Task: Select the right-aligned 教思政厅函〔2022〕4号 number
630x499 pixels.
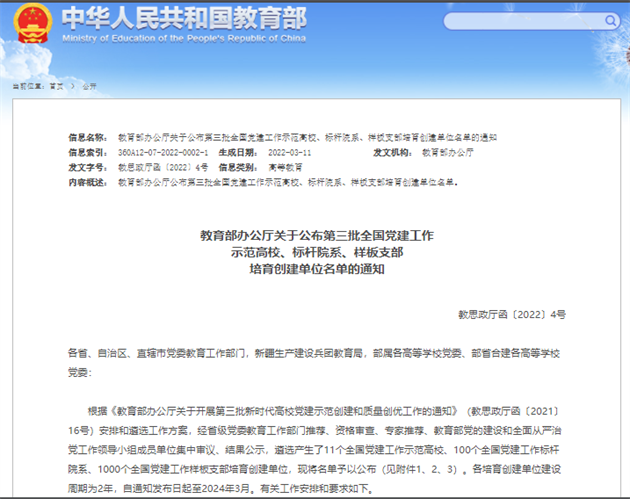Action: [512, 315]
